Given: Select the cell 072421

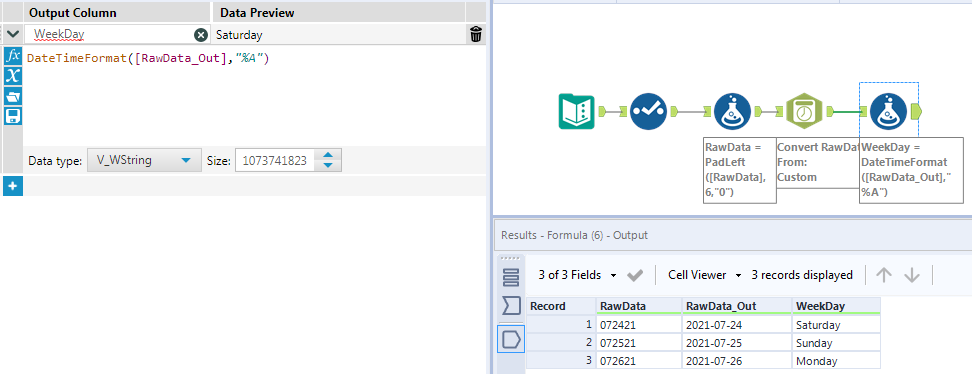Looking at the screenshot, I should (638, 325).
